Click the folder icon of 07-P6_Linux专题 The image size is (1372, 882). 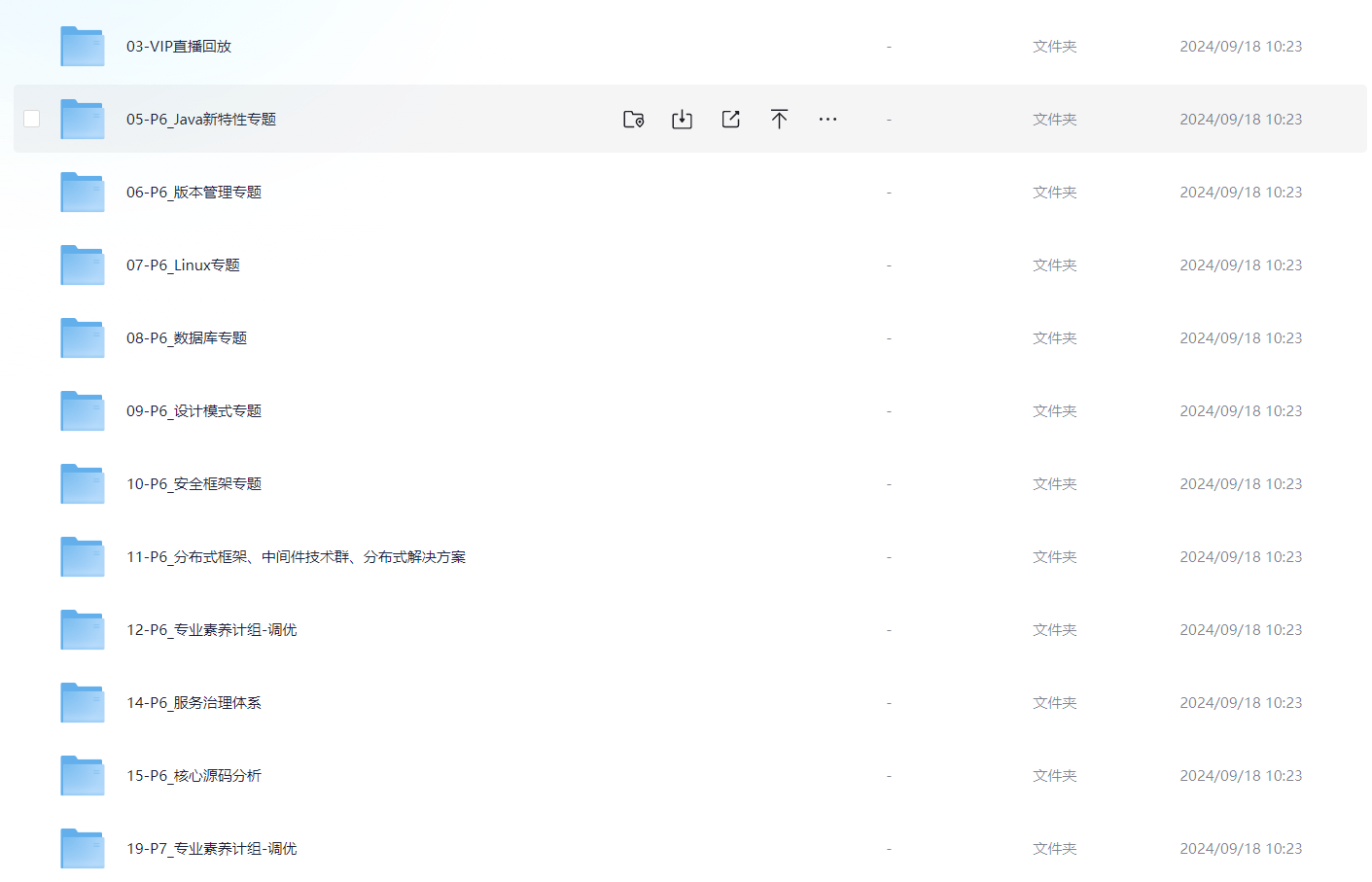[x=82, y=265]
